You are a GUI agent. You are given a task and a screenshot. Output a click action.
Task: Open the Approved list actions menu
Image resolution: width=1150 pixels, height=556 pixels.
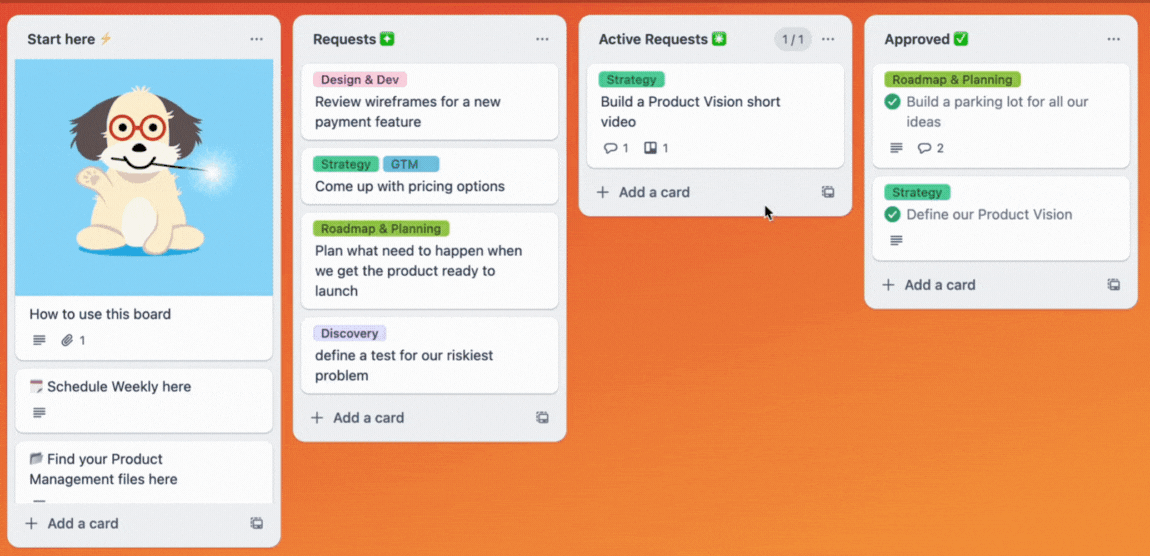point(1114,40)
